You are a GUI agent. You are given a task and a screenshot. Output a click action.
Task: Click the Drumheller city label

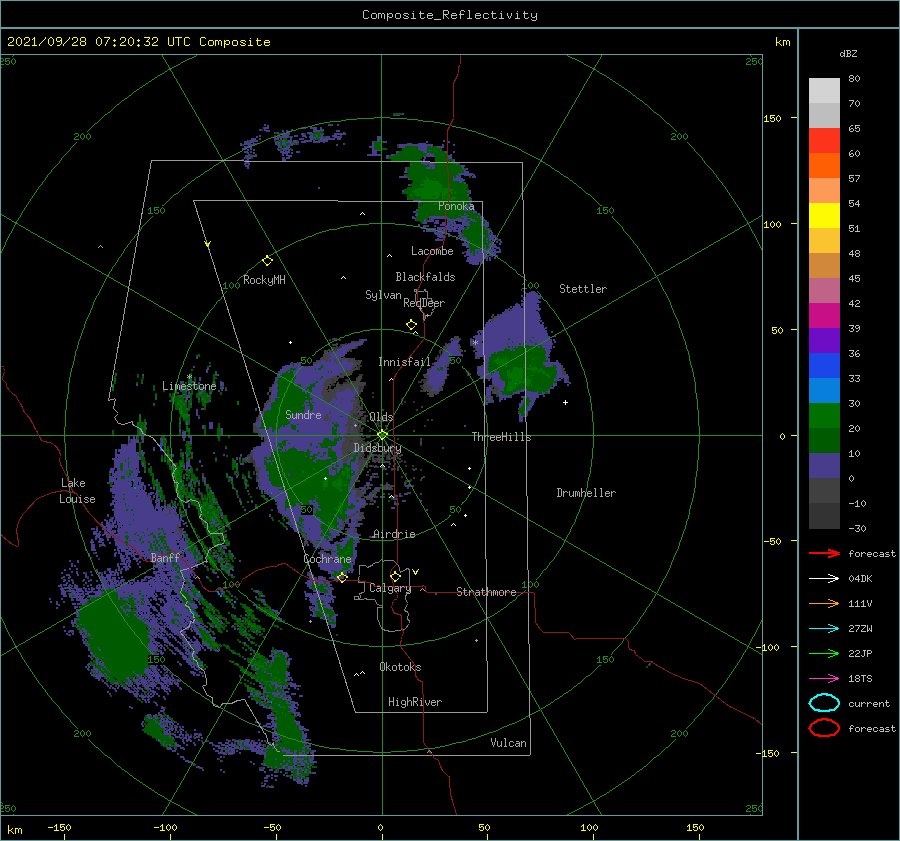[x=586, y=493]
